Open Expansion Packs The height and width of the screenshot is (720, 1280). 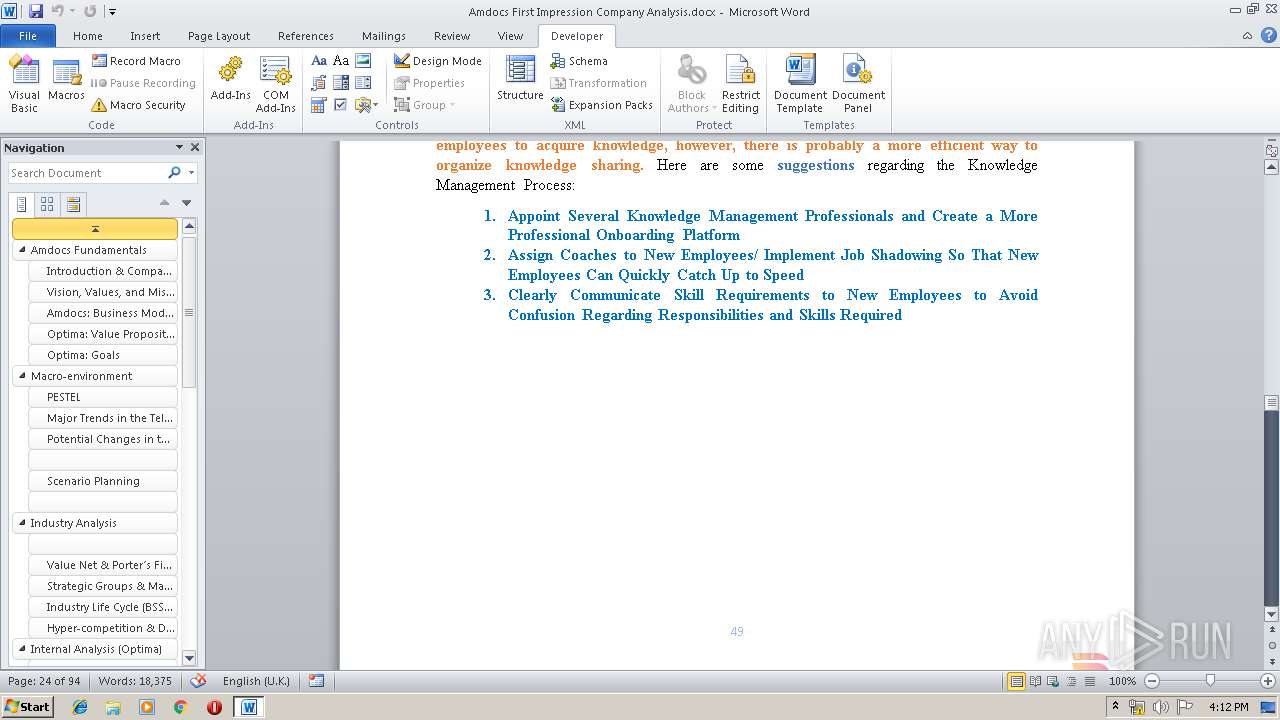click(601, 105)
